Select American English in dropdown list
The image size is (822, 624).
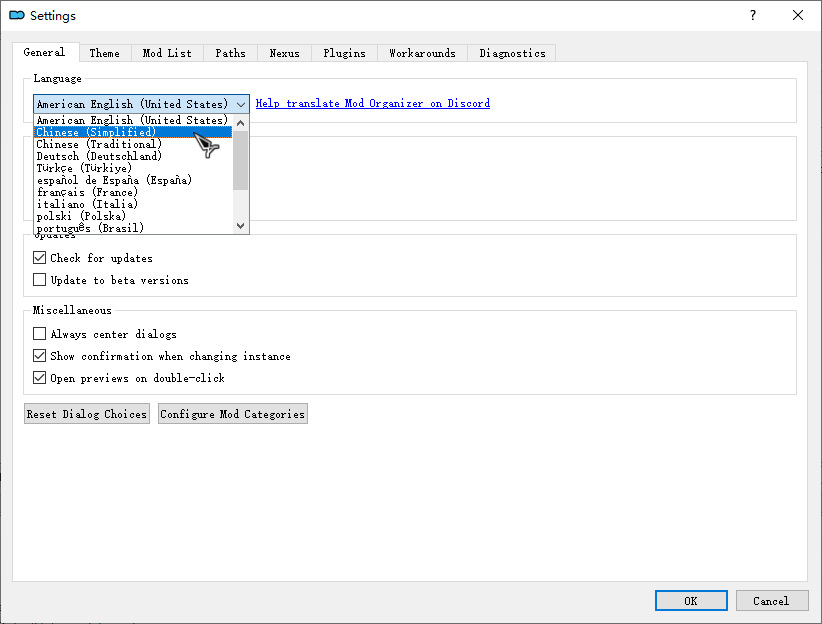point(133,120)
